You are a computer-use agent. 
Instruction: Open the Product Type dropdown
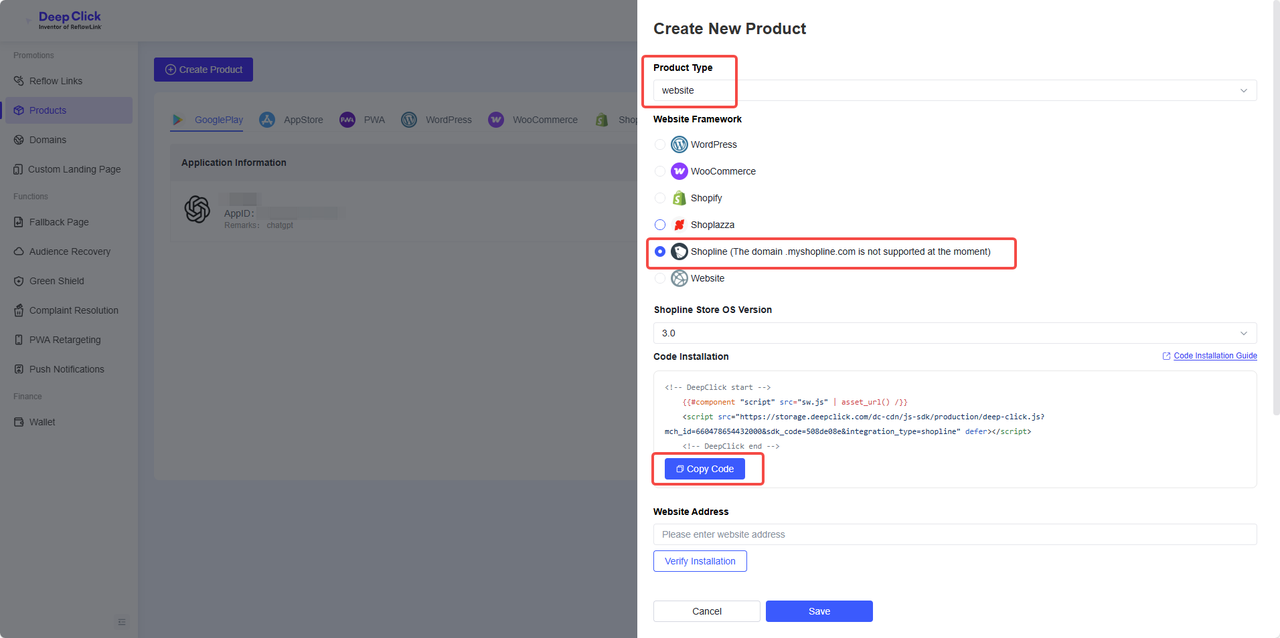click(954, 91)
